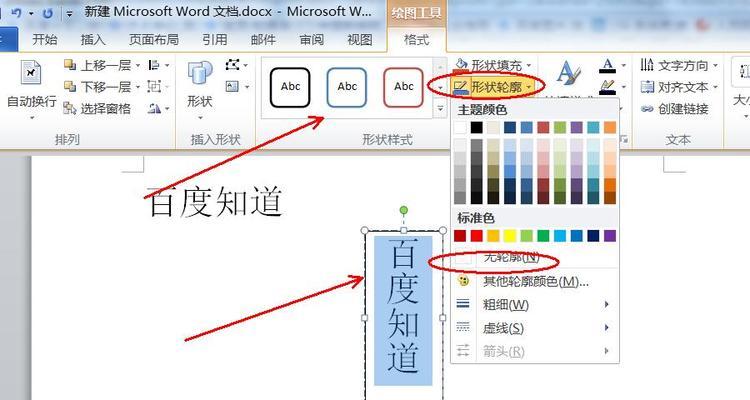Screen dimensions: 750x400
Task: Pick white from the theme colors
Action: (460, 127)
